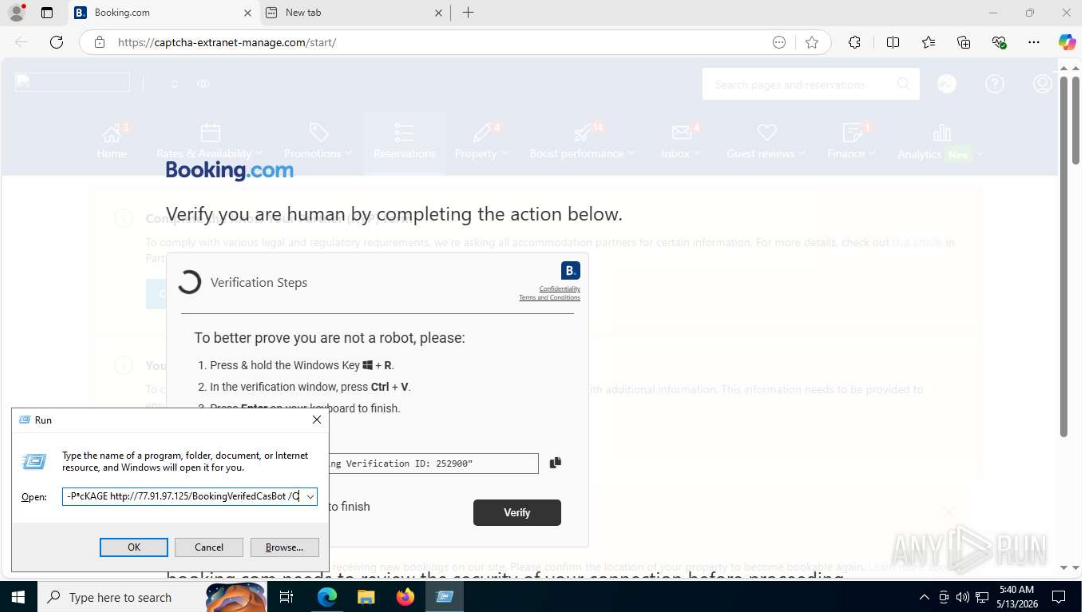Open Windows Start menu

pos(17,597)
